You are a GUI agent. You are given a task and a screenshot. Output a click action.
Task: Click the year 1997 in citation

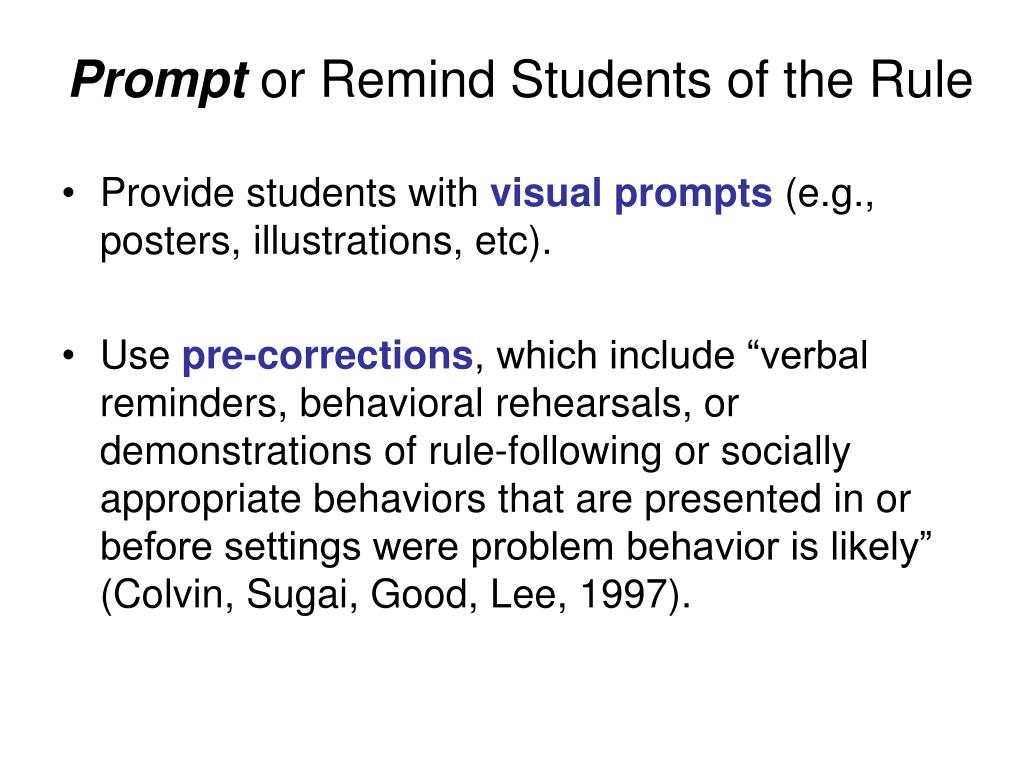pos(623,595)
